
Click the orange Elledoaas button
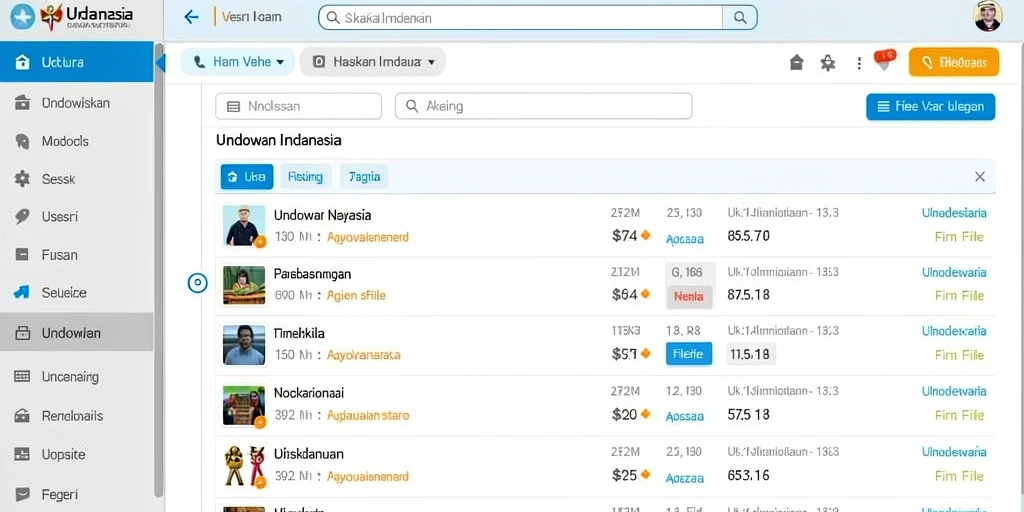coord(953,62)
